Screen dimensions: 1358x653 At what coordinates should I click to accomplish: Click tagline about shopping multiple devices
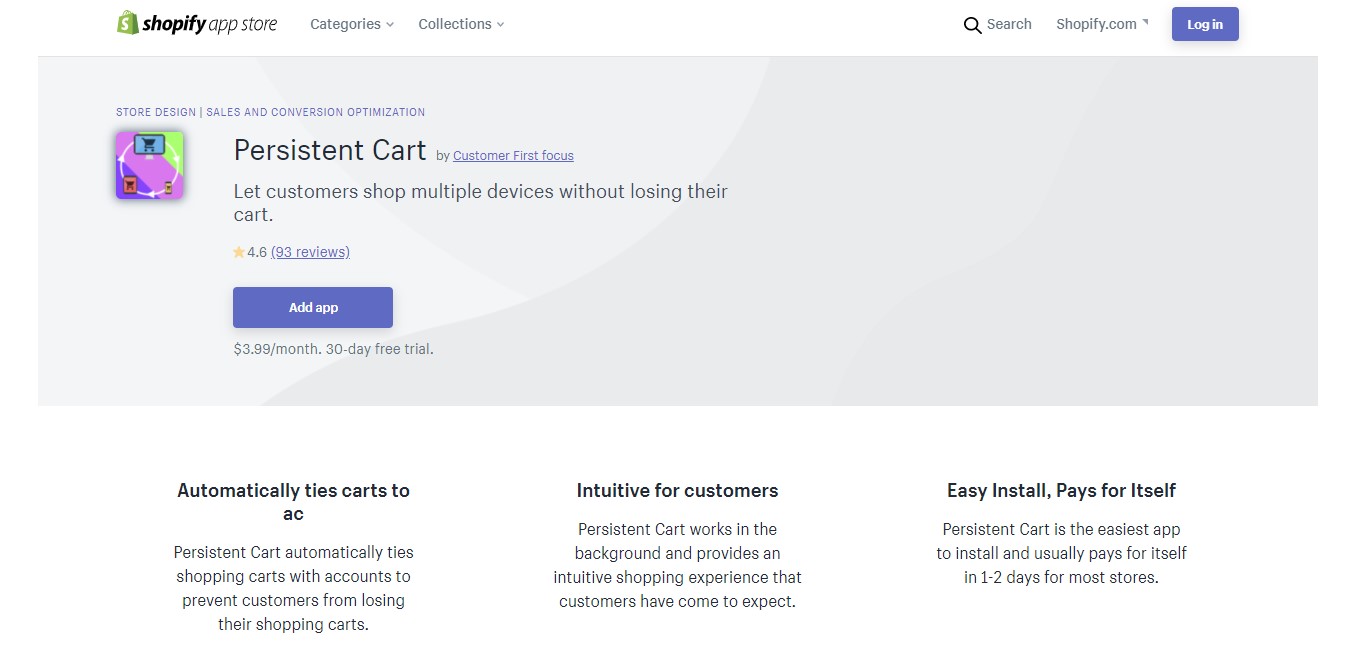click(x=480, y=202)
